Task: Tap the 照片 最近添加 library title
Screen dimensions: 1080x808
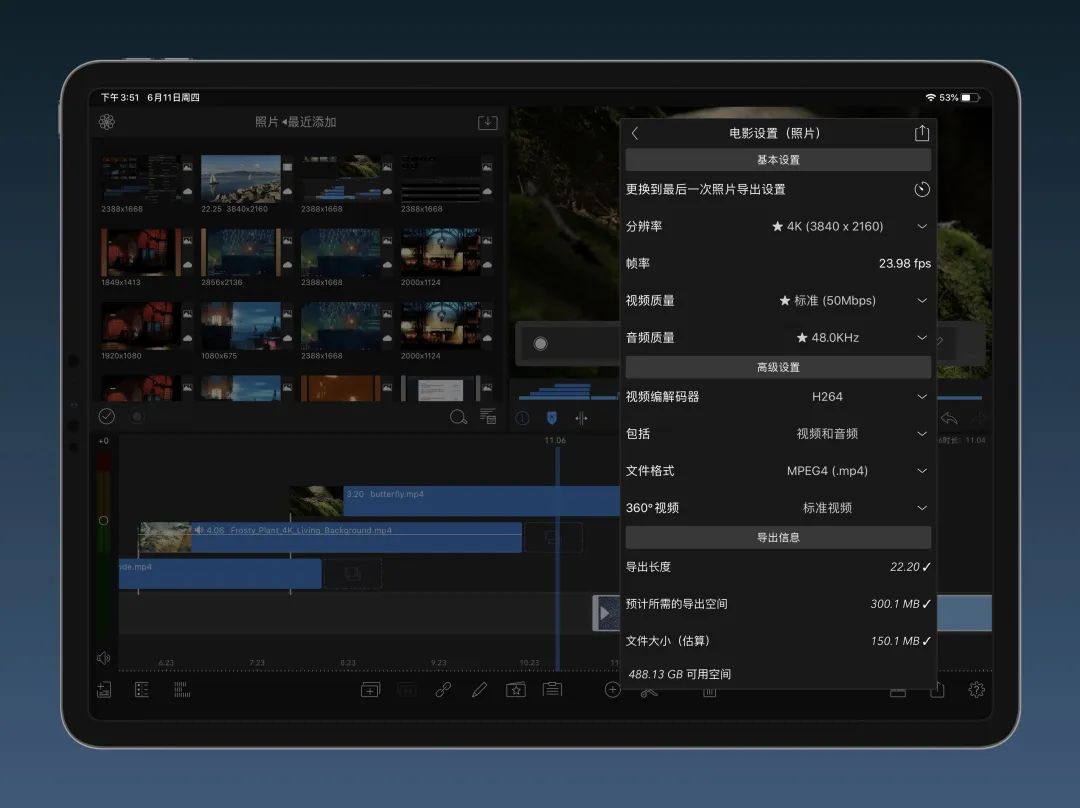Action: pyautogui.click(x=295, y=122)
